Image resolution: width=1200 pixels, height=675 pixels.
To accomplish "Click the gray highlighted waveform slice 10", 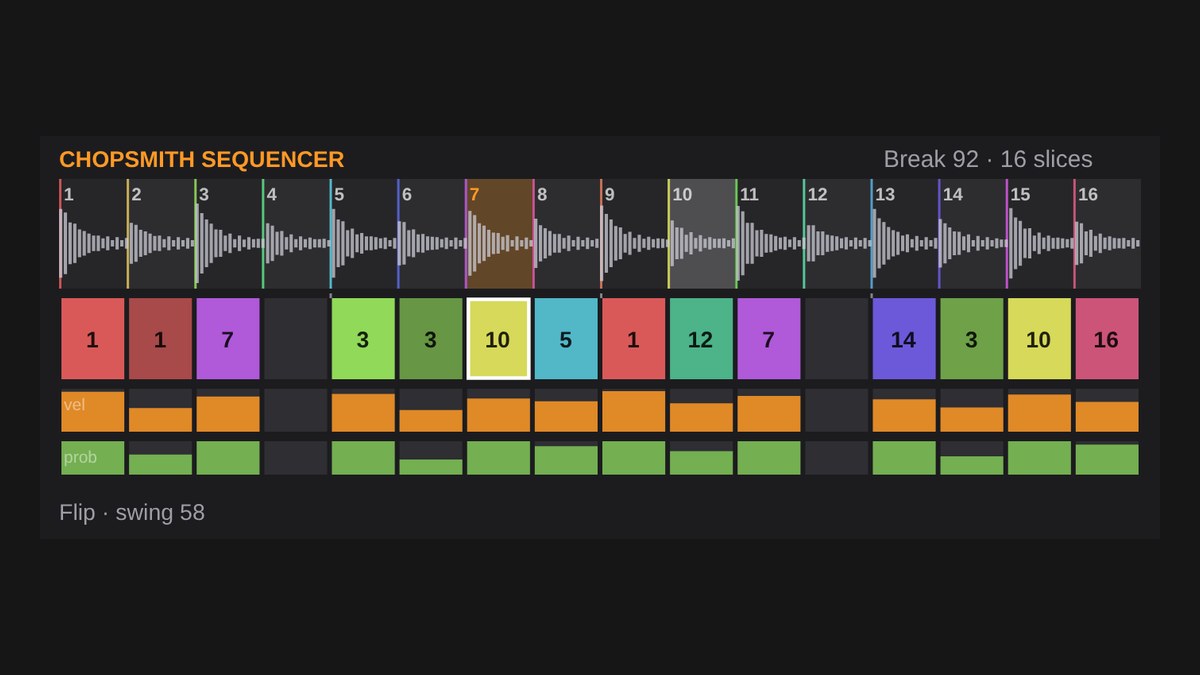I will point(702,234).
